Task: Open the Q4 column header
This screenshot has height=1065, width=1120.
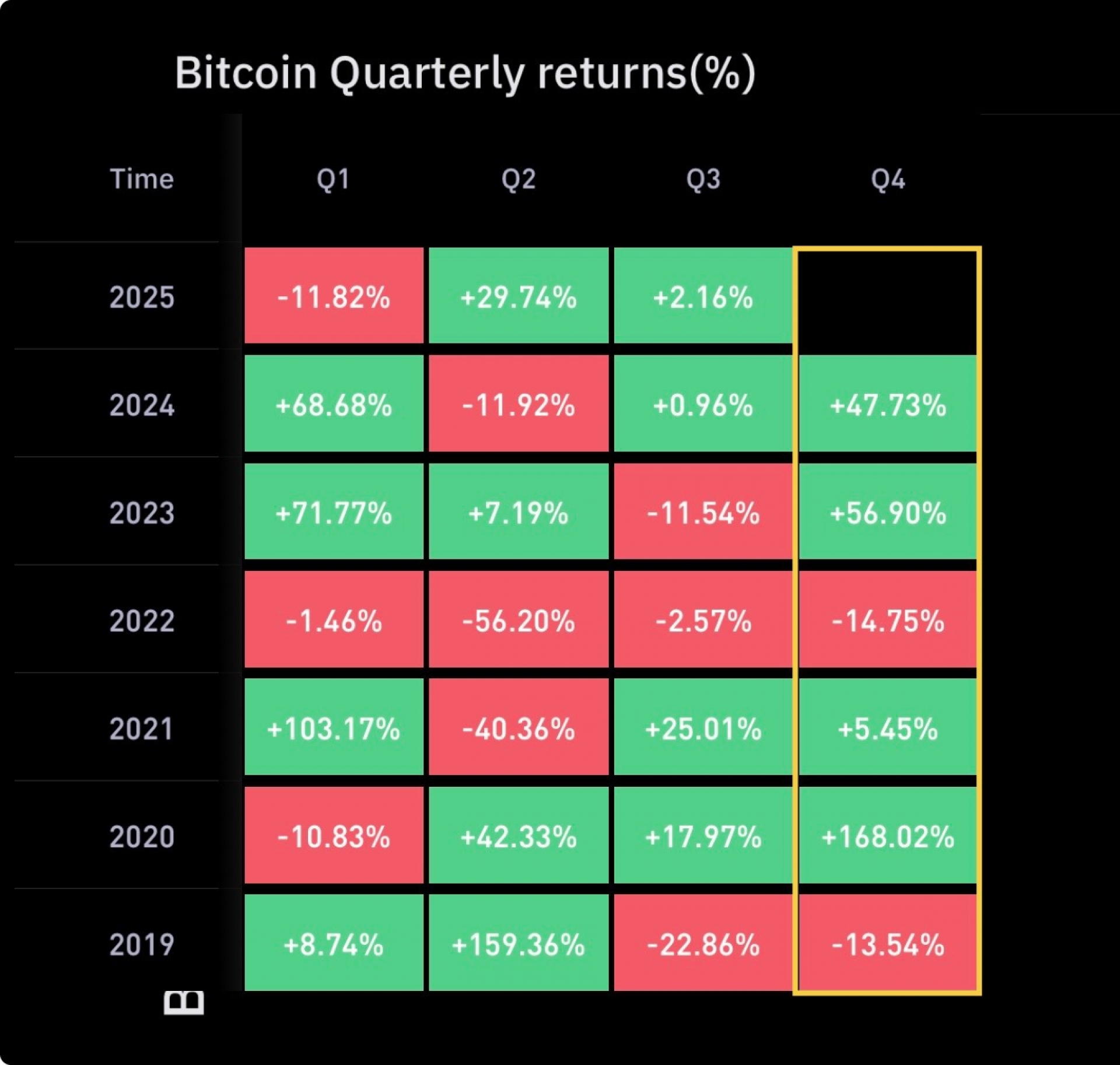Action: point(887,179)
